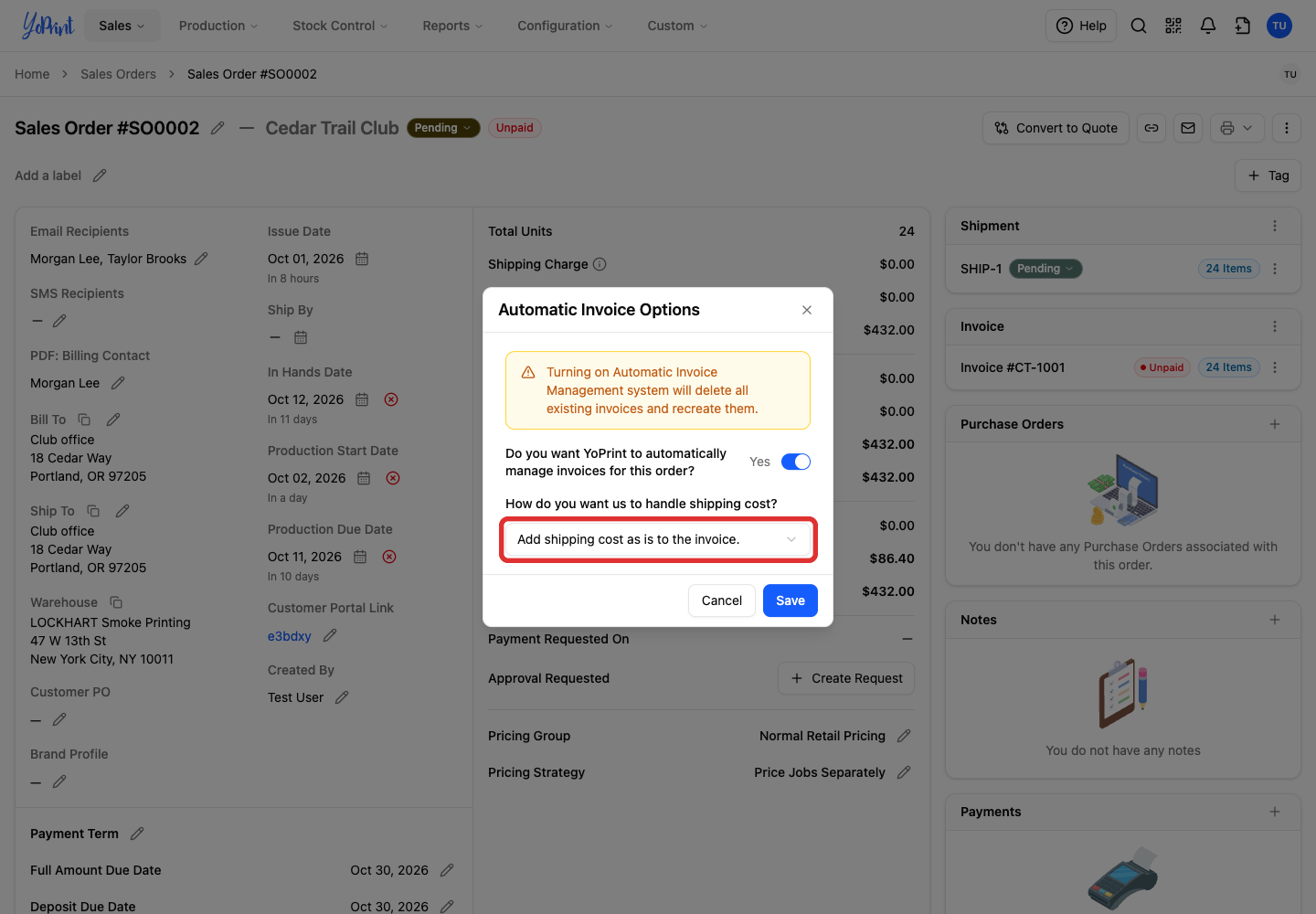Save the Automatic Invoice Options
Viewport: 1316px width, 914px height.
(791, 600)
